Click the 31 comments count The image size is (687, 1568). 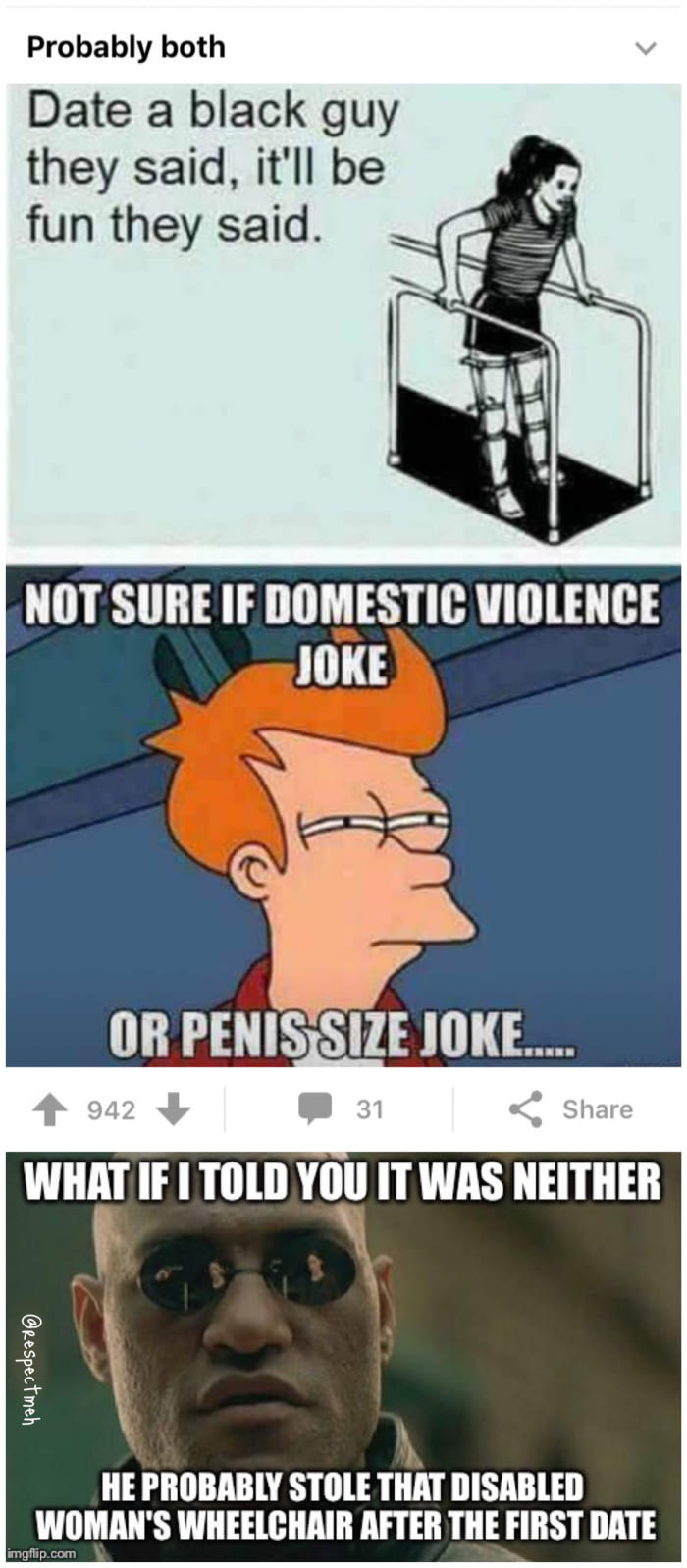pos(370,1109)
